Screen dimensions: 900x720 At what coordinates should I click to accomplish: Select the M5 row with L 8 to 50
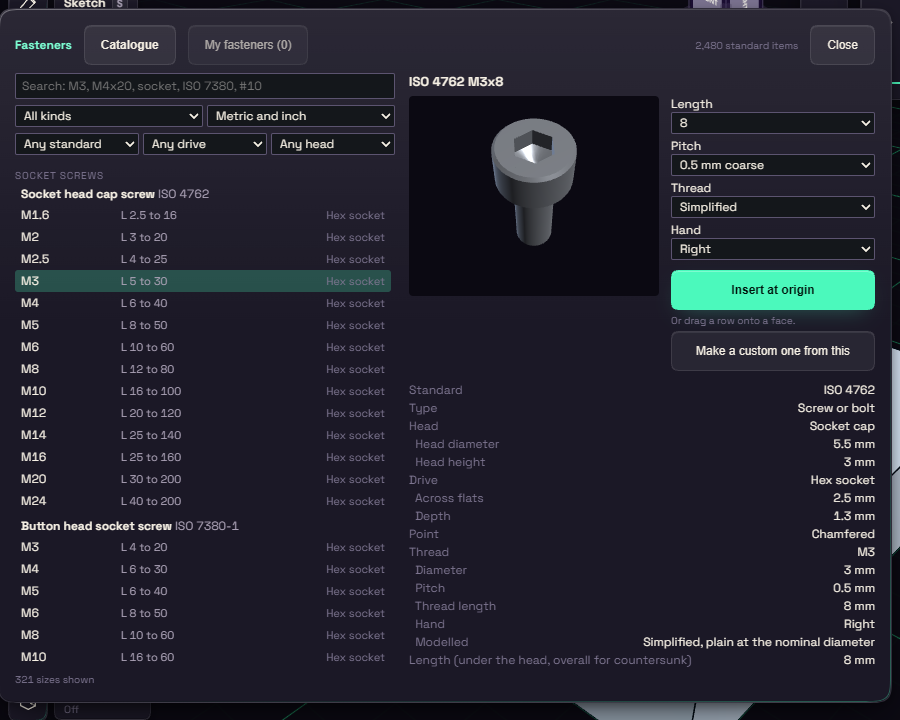pyautogui.click(x=203, y=325)
